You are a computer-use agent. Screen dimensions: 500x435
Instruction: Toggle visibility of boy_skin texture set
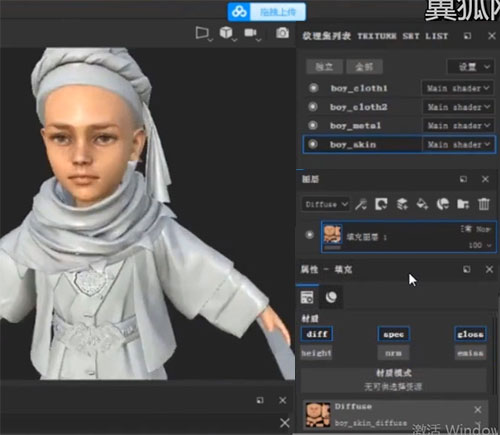[313, 144]
